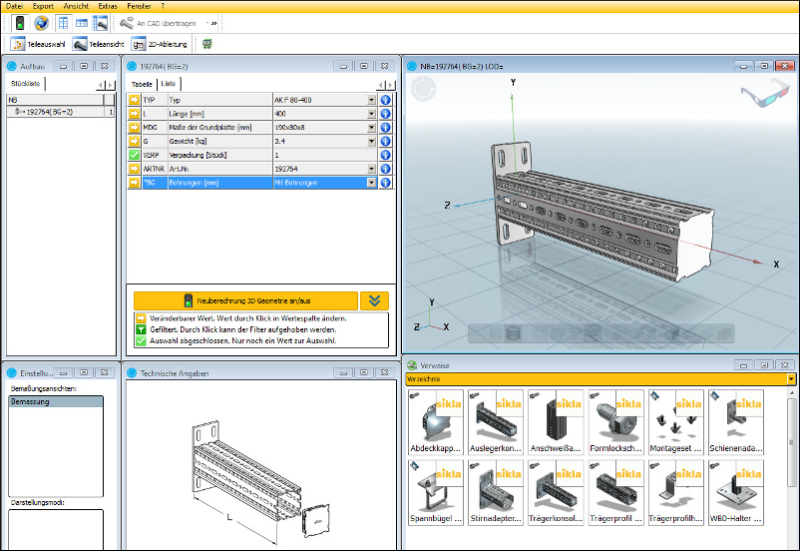Screen dimensions: 800x551
Task: Collapse legend with double chevron button
Action: (x=374, y=301)
